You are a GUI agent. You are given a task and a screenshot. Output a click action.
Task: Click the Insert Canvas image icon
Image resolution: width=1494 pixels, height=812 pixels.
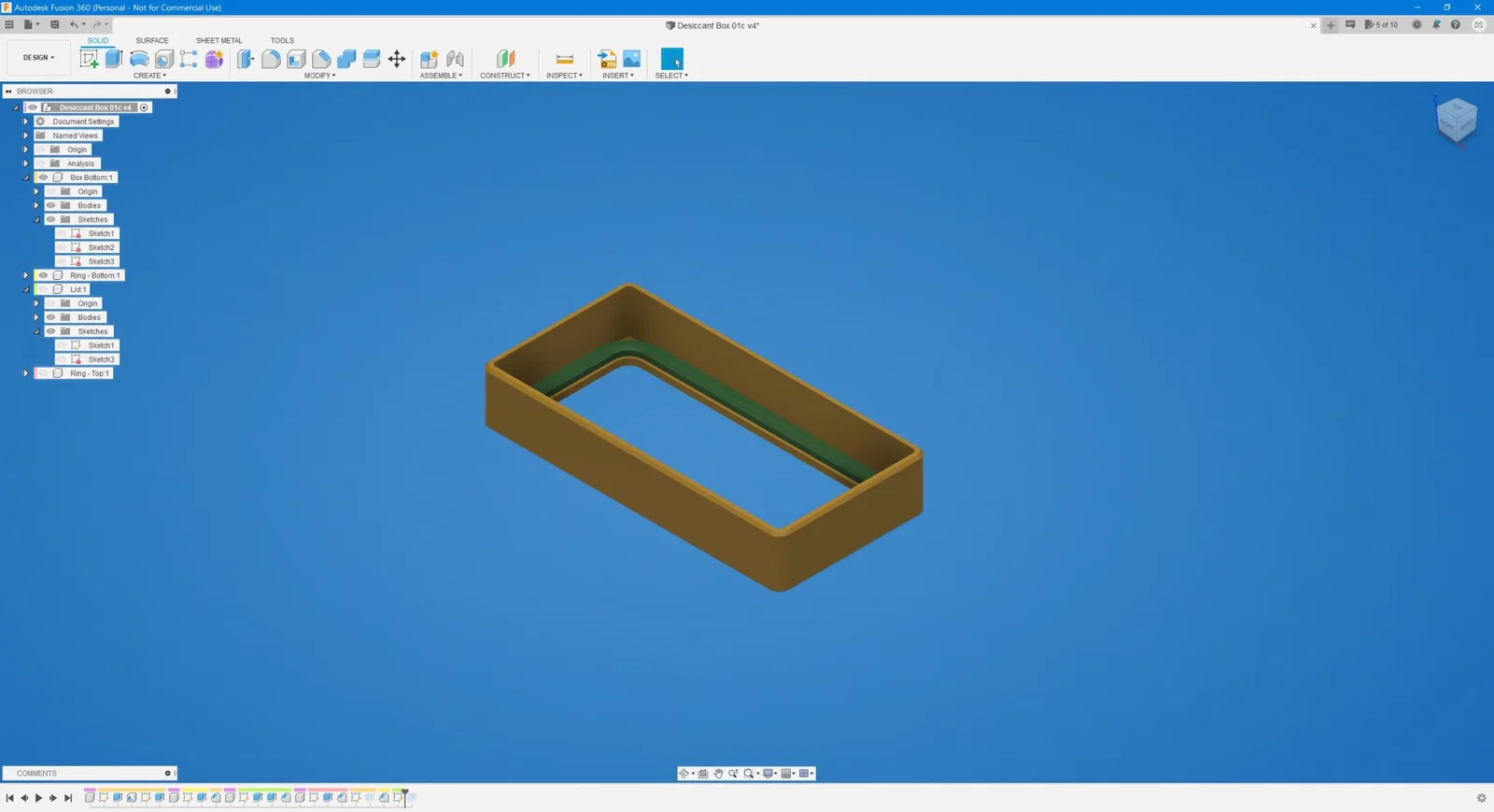point(632,59)
